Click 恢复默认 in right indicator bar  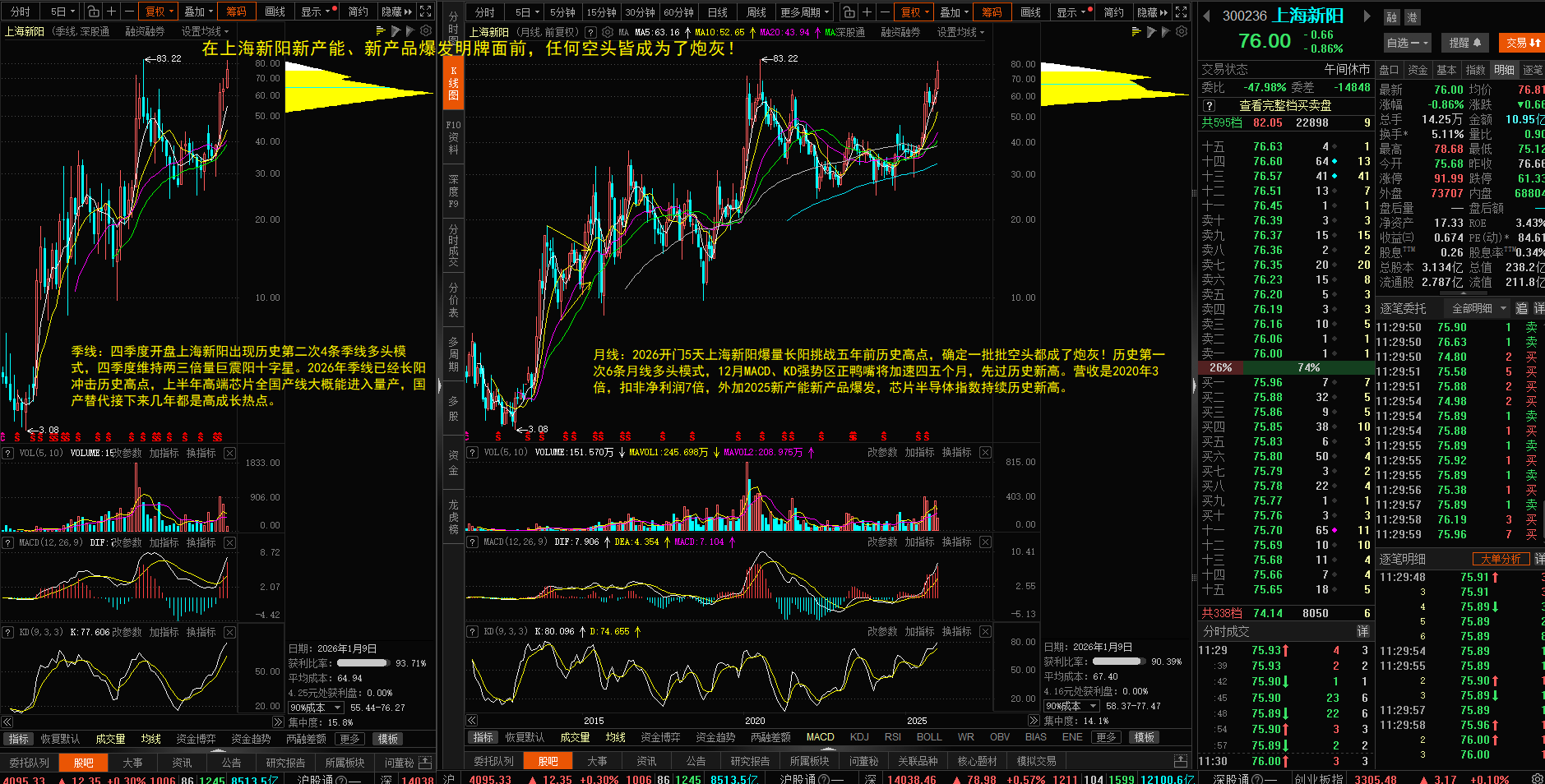point(525,737)
